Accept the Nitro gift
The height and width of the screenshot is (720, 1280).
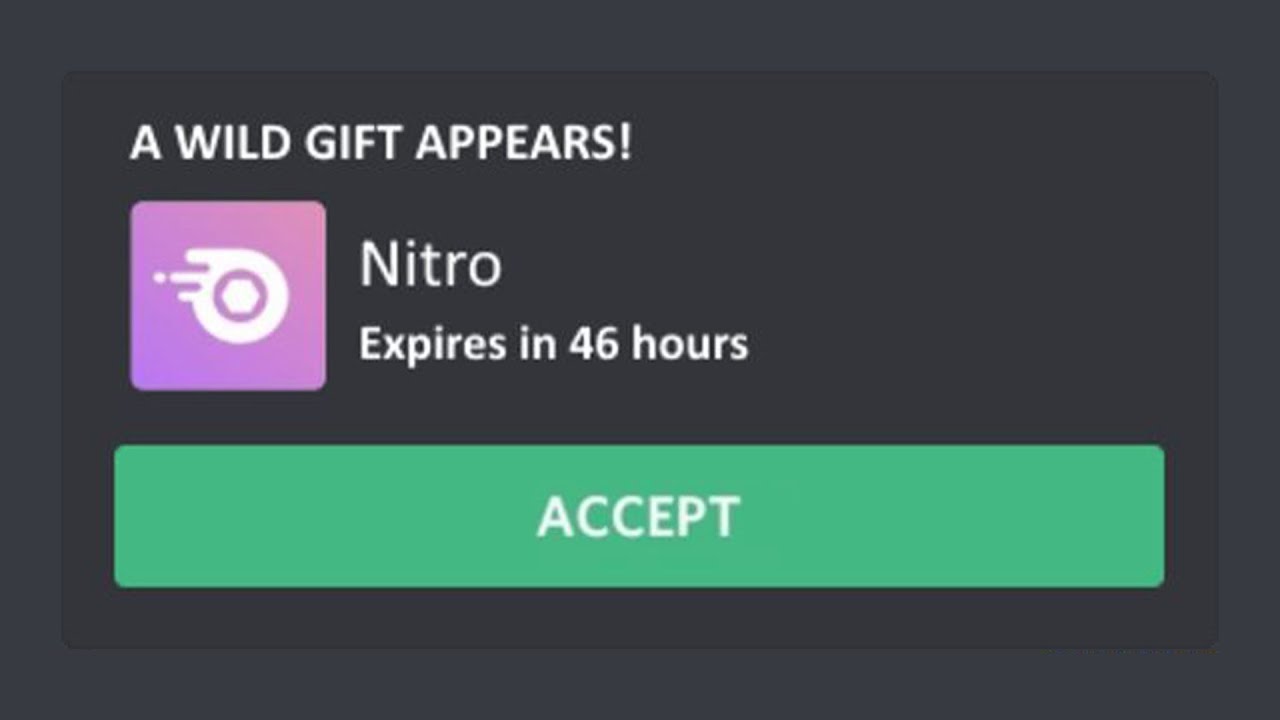[639, 516]
